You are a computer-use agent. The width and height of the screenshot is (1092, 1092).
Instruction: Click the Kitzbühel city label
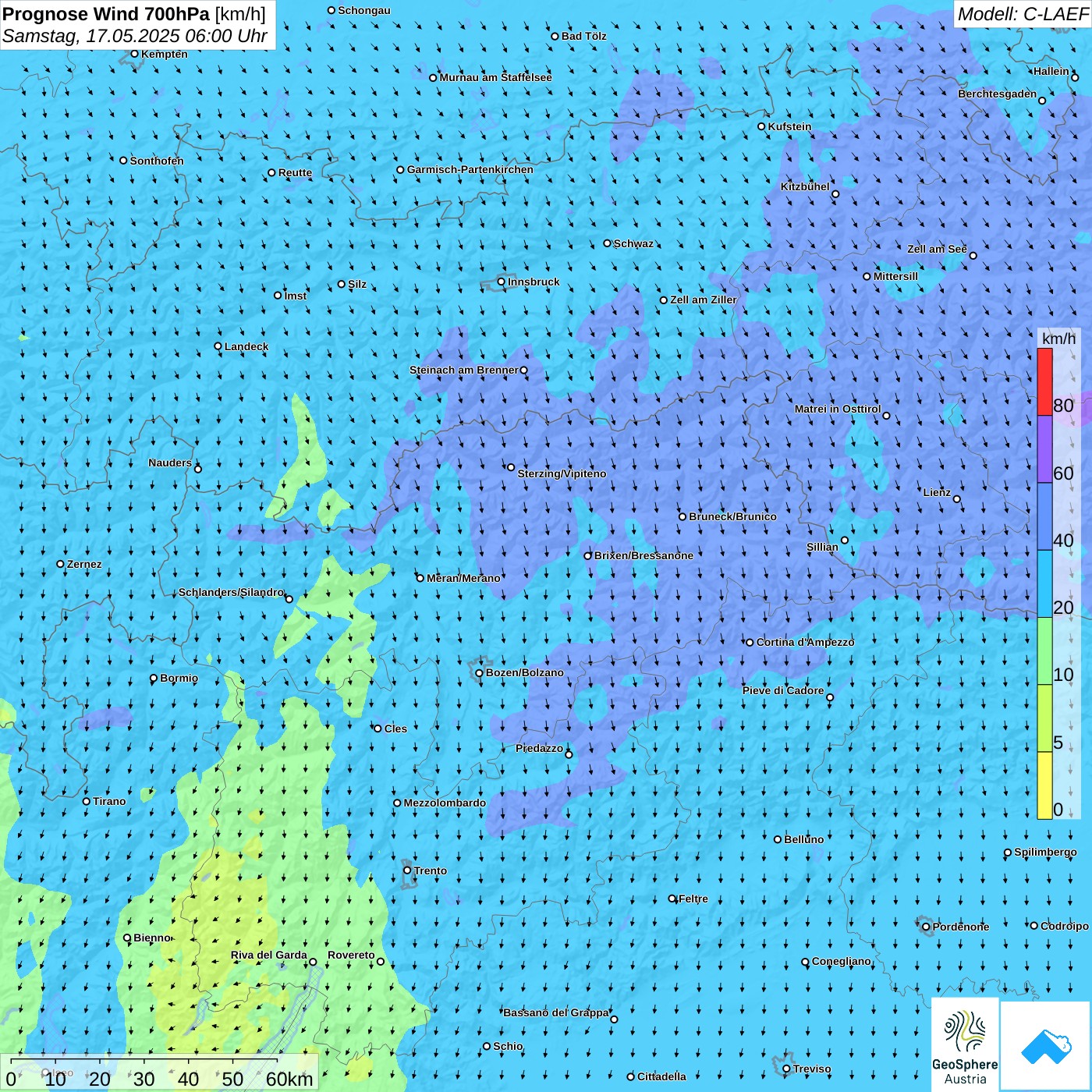[805, 186]
